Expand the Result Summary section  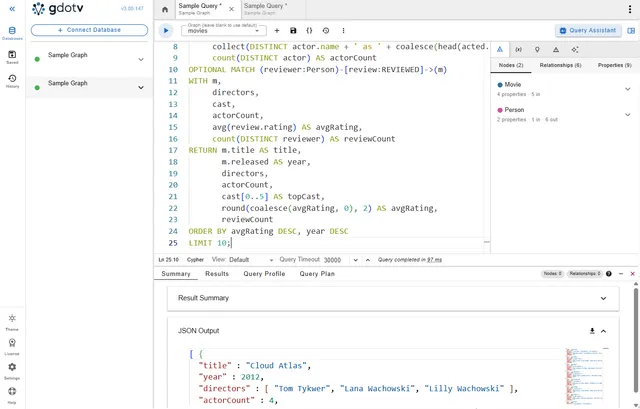(x=603, y=298)
